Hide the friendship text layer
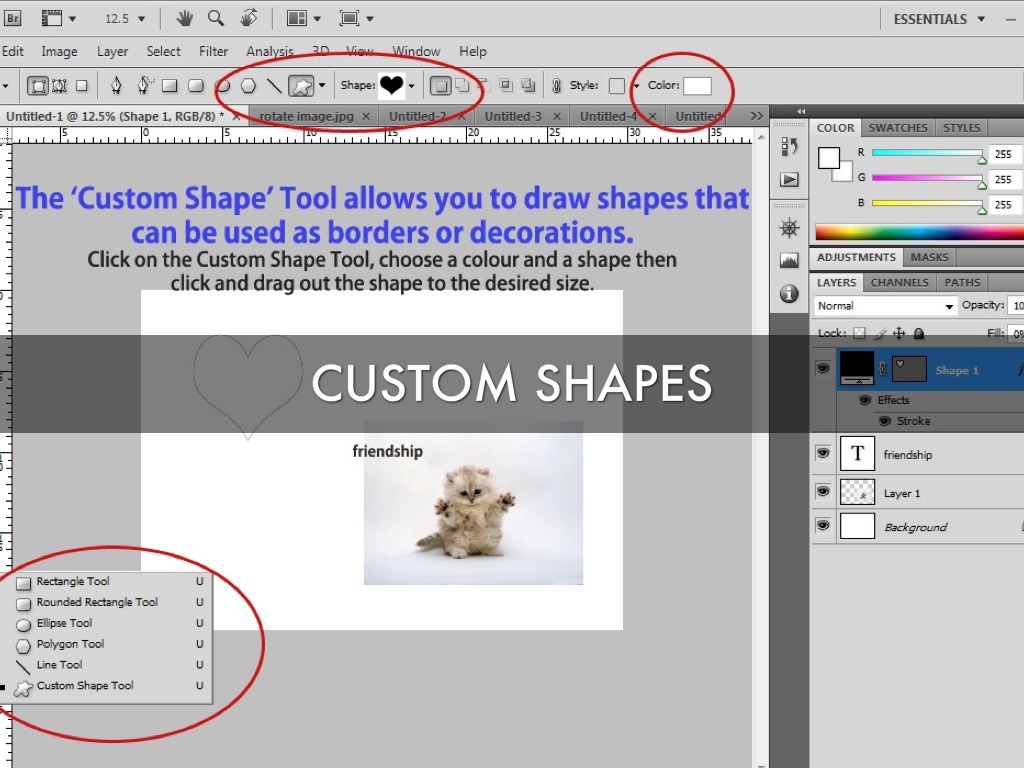1024x768 pixels. 823,454
